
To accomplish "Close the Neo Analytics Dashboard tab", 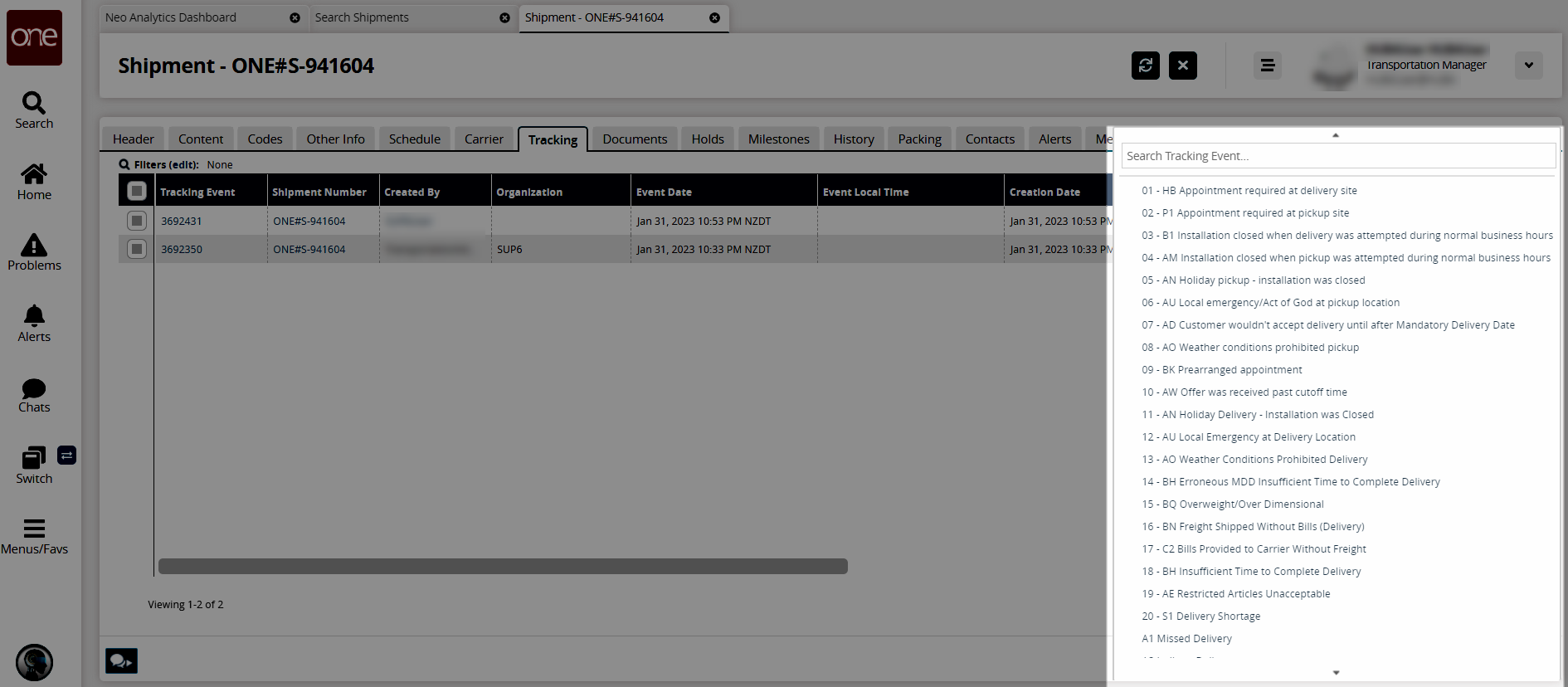I will (295, 17).
